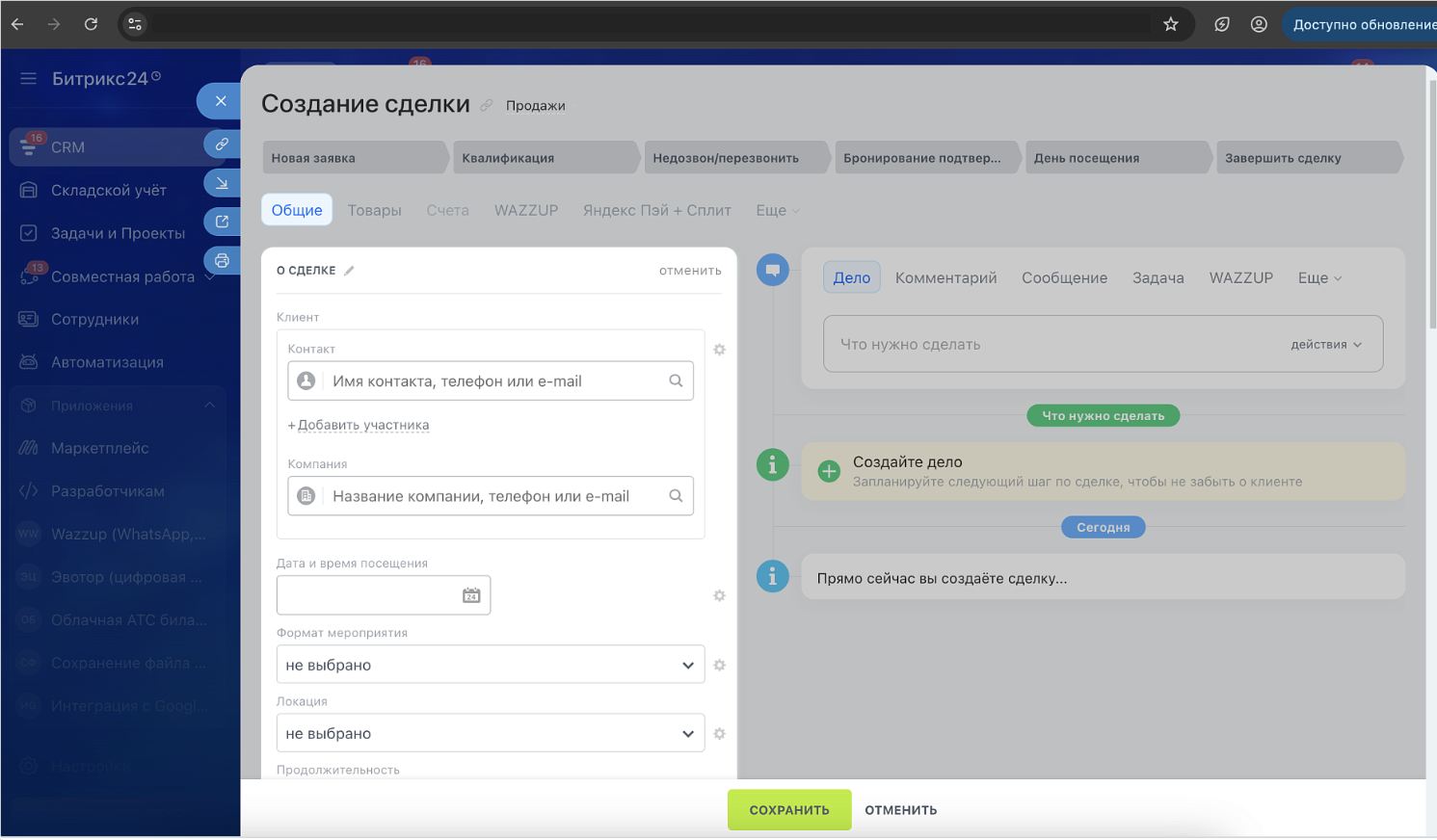The width and height of the screenshot is (1437, 840).
Task: Click gear icon next to Контакт field
Action: (719, 350)
